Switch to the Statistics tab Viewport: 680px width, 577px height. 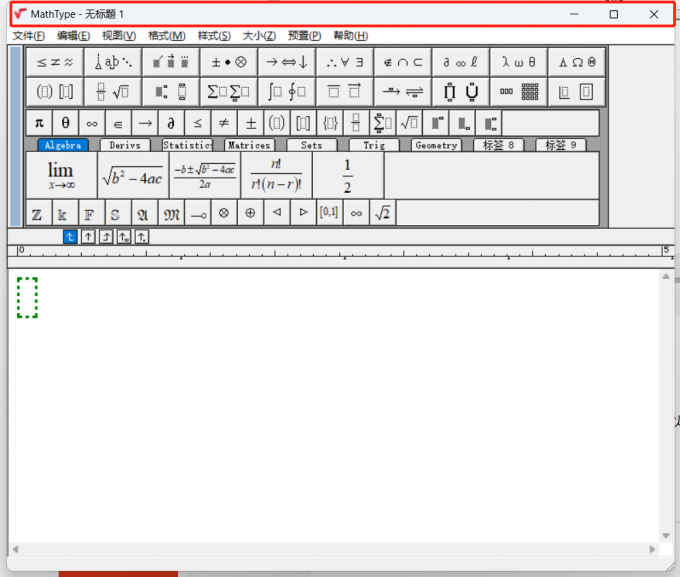187,145
